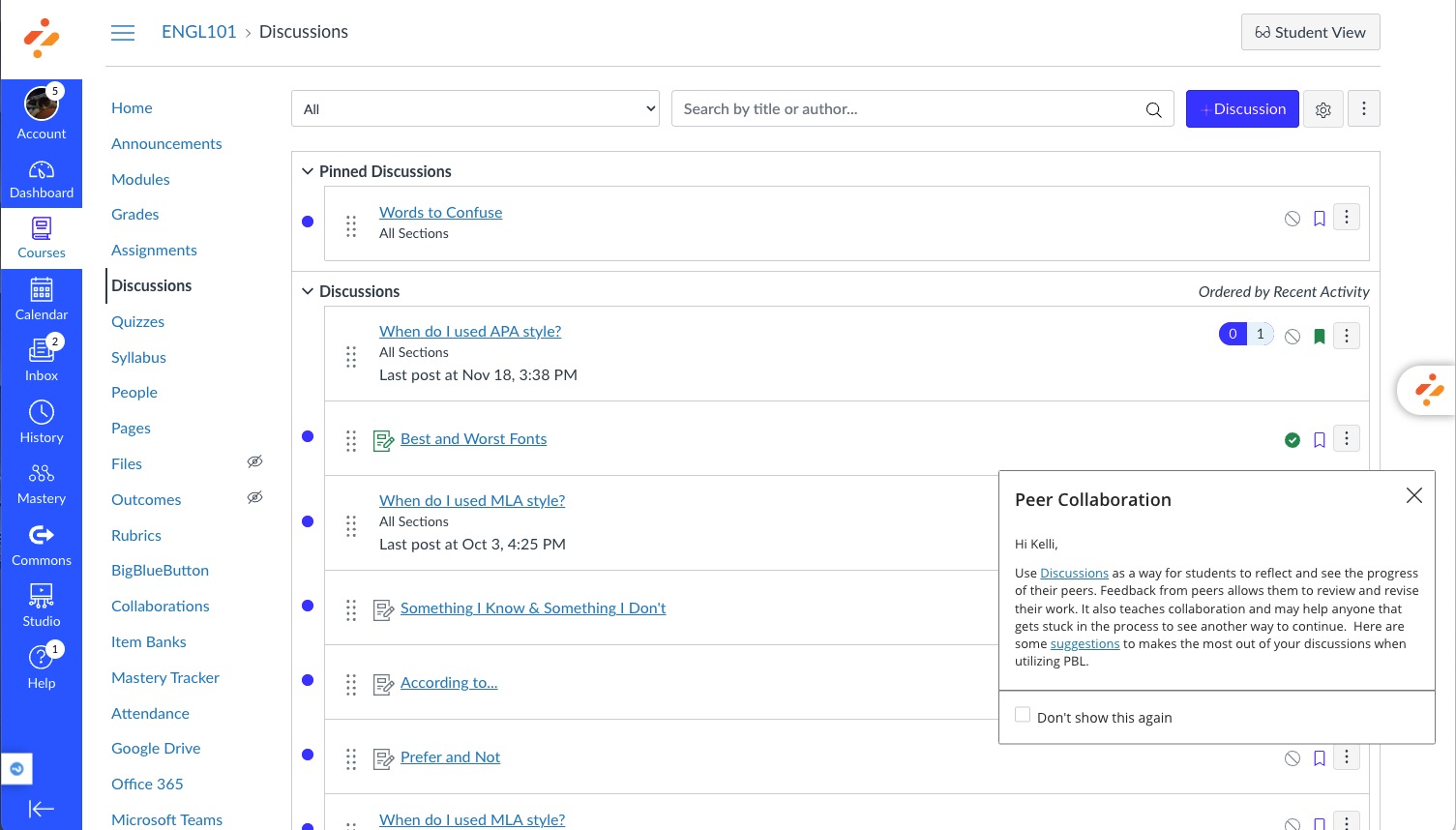Click the Search by title or author field

tap(905, 109)
